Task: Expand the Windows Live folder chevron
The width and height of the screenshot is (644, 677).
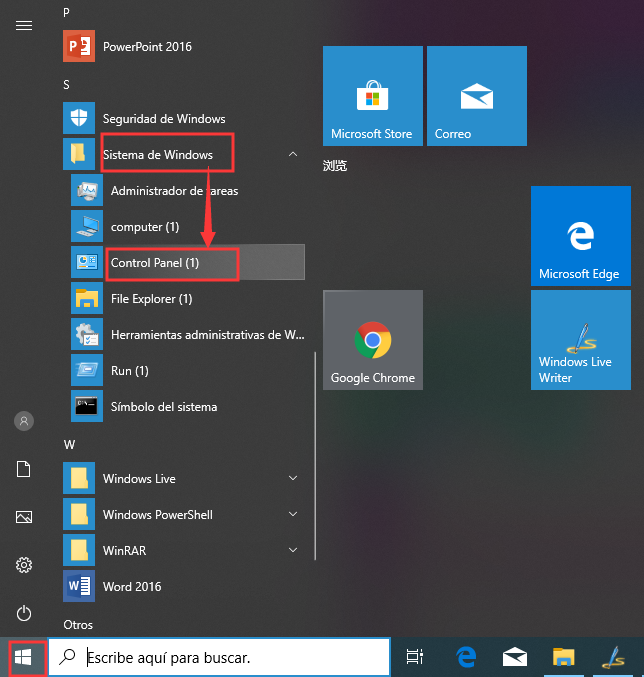Action: (x=293, y=478)
